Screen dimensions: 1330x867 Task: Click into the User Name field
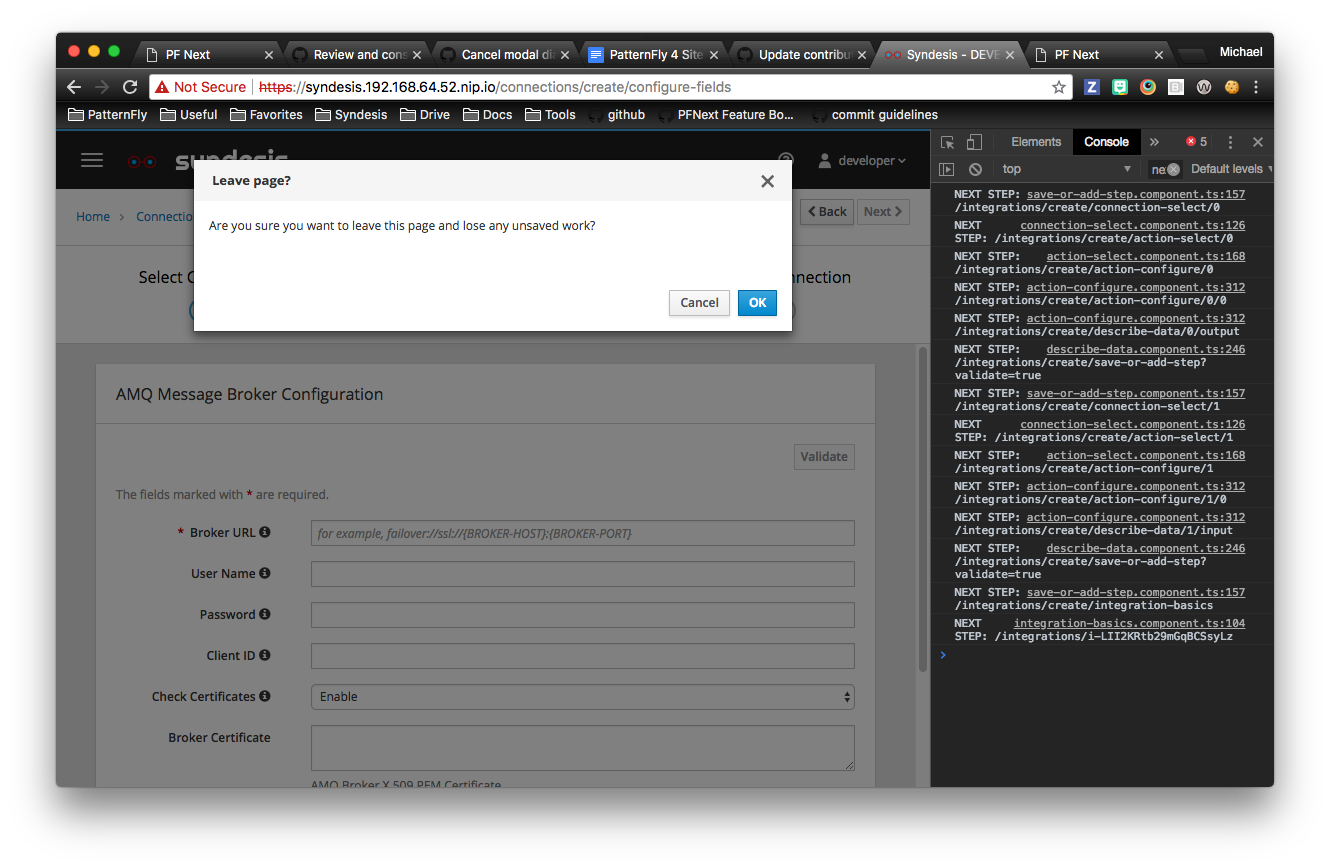click(582, 574)
